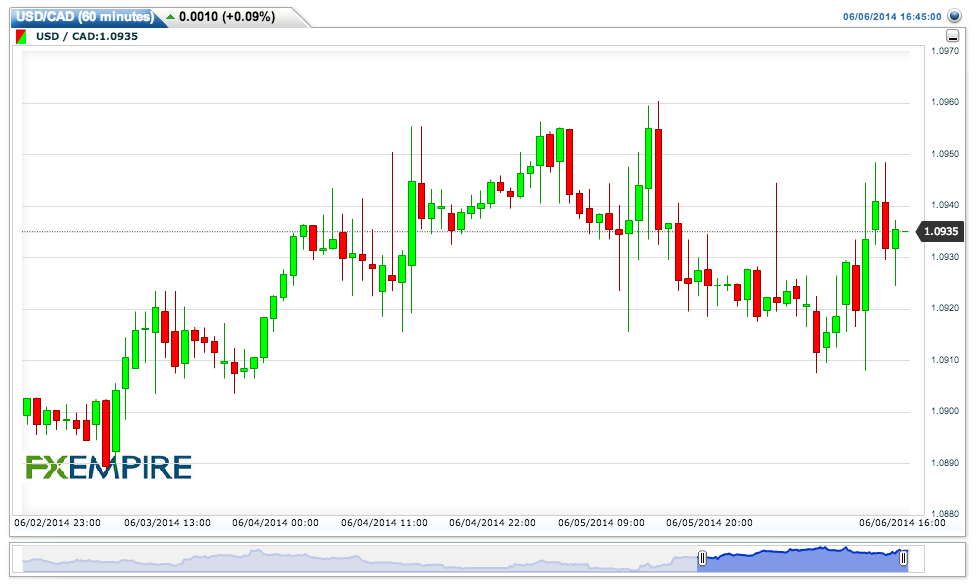976x585 pixels.
Task: Click the 06/06/2014 16:00 axis label
Action: [x=902, y=523]
